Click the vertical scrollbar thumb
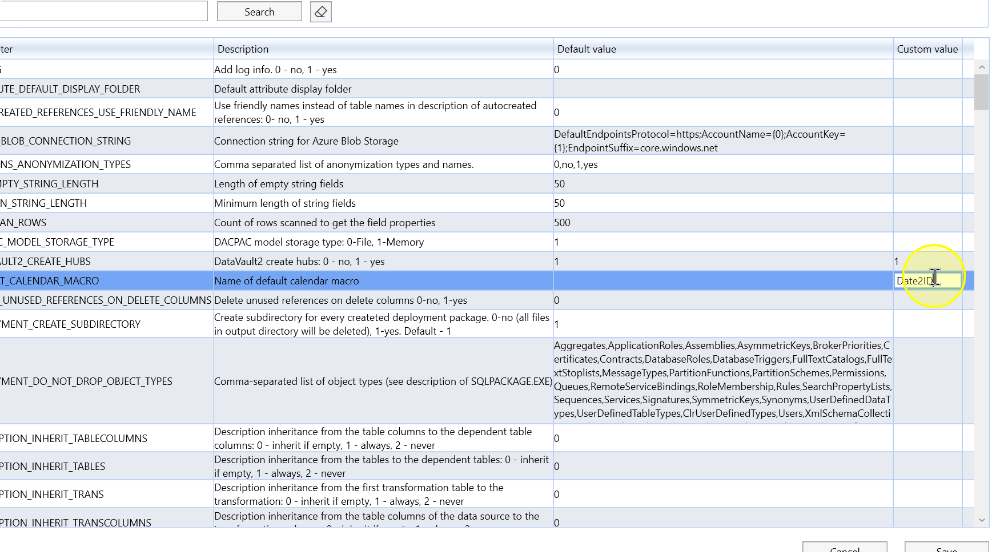Image resolution: width=996 pixels, height=552 pixels. [981, 92]
